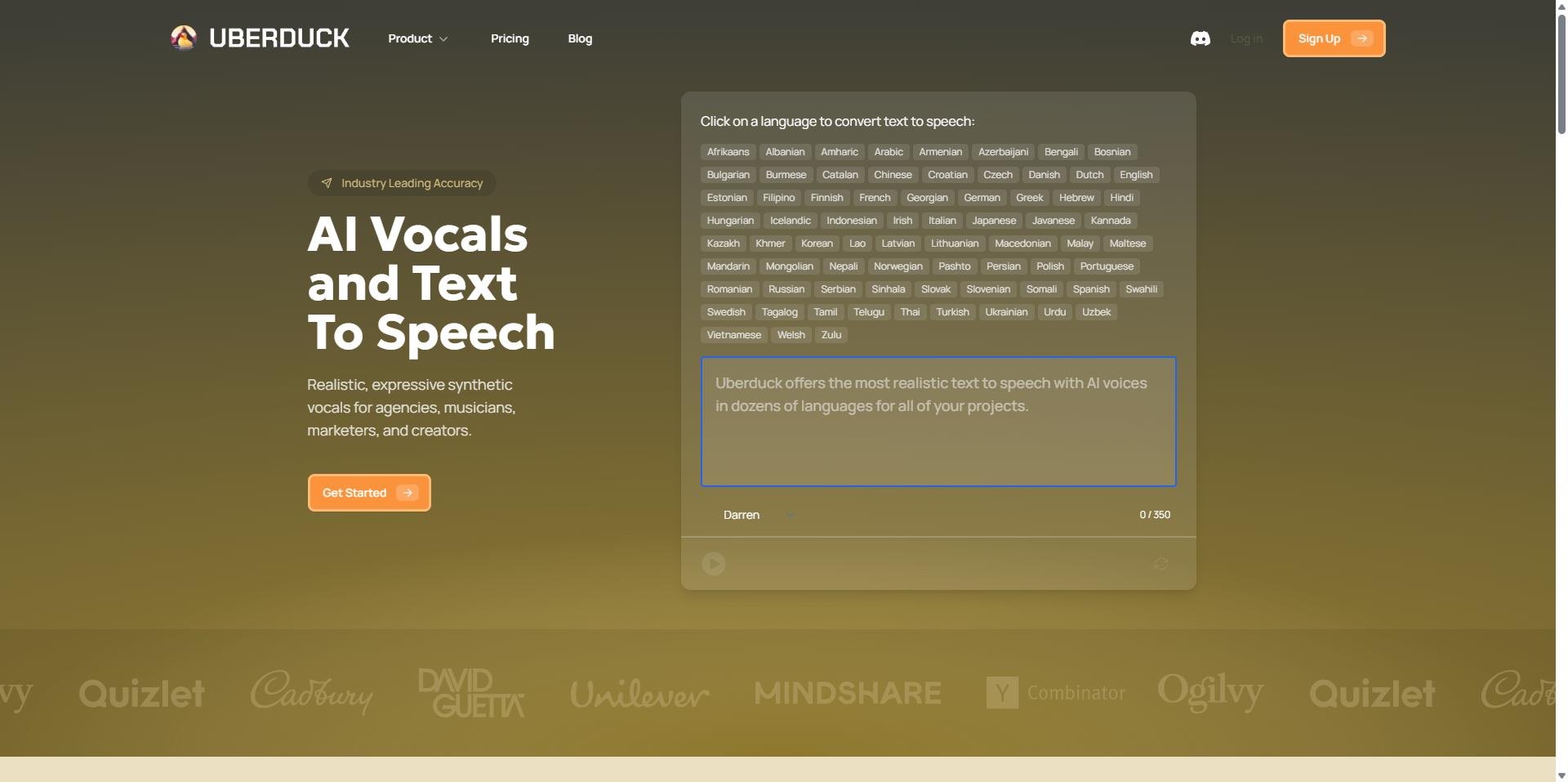
Task: Pick the Welsh language chip
Action: 791,335
